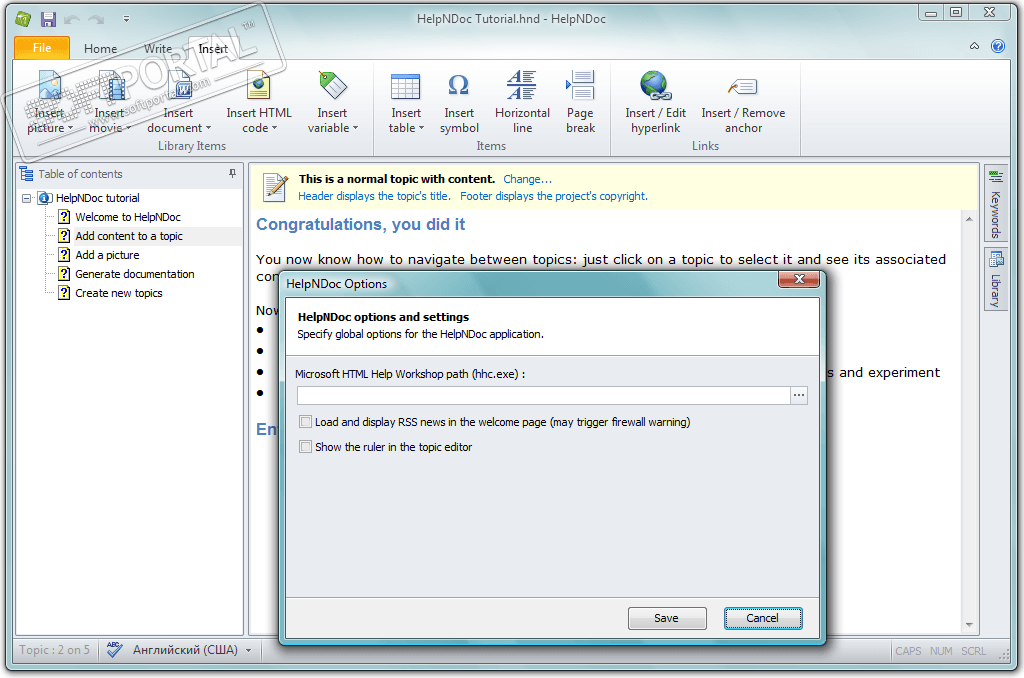This screenshot has height=678, width=1024.
Task: Open the Help question mark icon
Action: coord(998,46)
